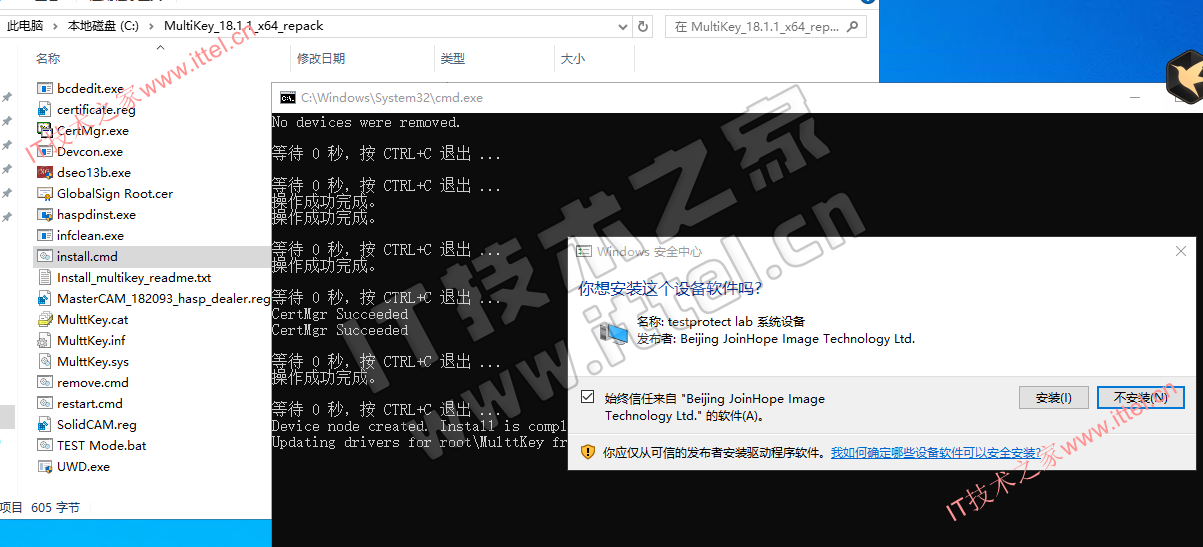The width and height of the screenshot is (1203, 547).
Task: Click the Install_multikey_readme.txt file icon
Action: pos(44,277)
